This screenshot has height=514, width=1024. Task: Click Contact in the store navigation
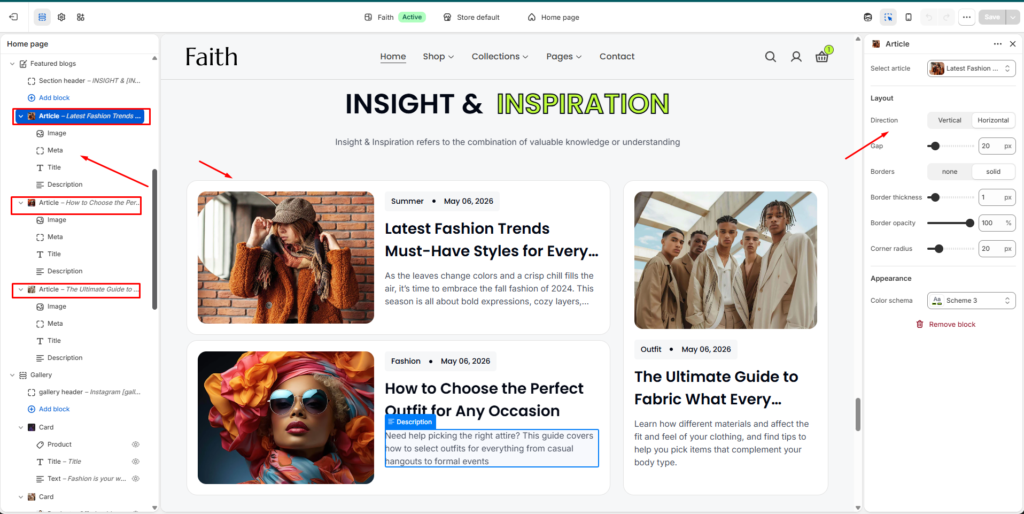pos(616,57)
